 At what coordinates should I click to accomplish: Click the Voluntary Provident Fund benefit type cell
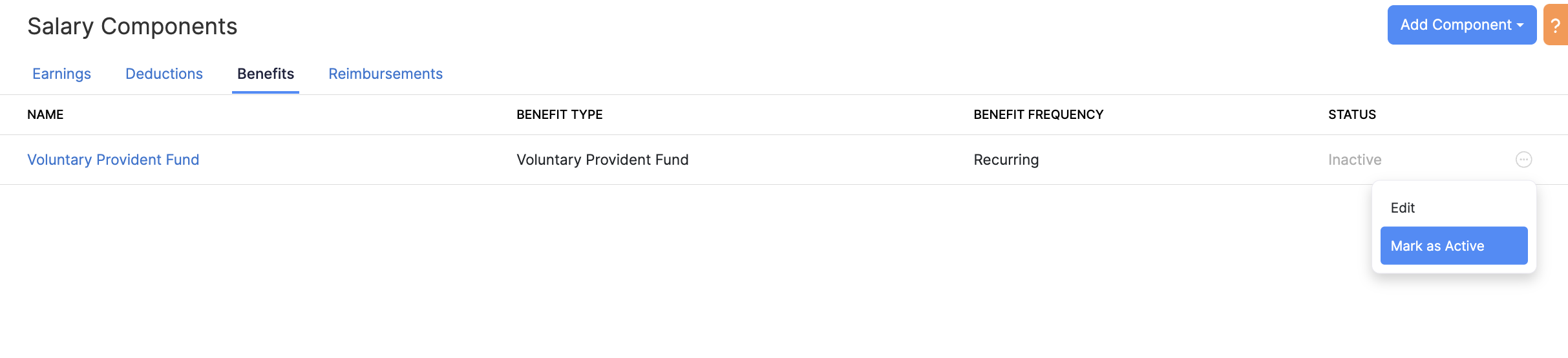coord(602,160)
